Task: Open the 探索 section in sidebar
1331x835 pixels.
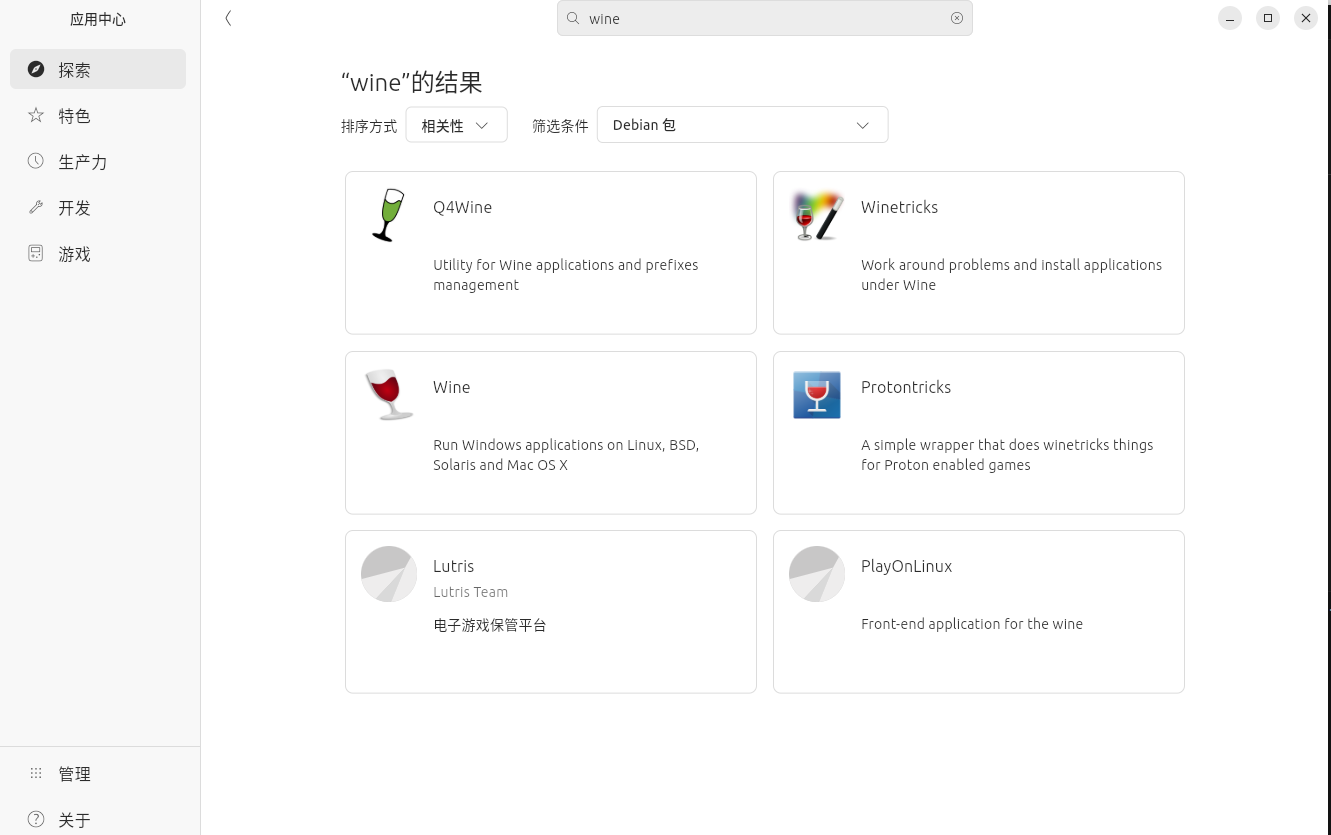Action: coord(98,70)
